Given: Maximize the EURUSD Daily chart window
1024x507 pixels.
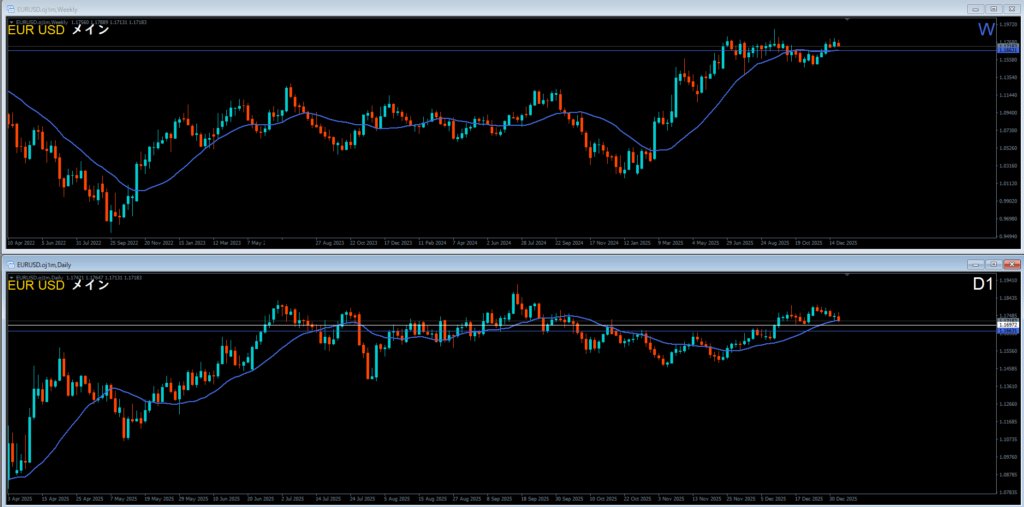Looking at the screenshot, I should point(993,263).
